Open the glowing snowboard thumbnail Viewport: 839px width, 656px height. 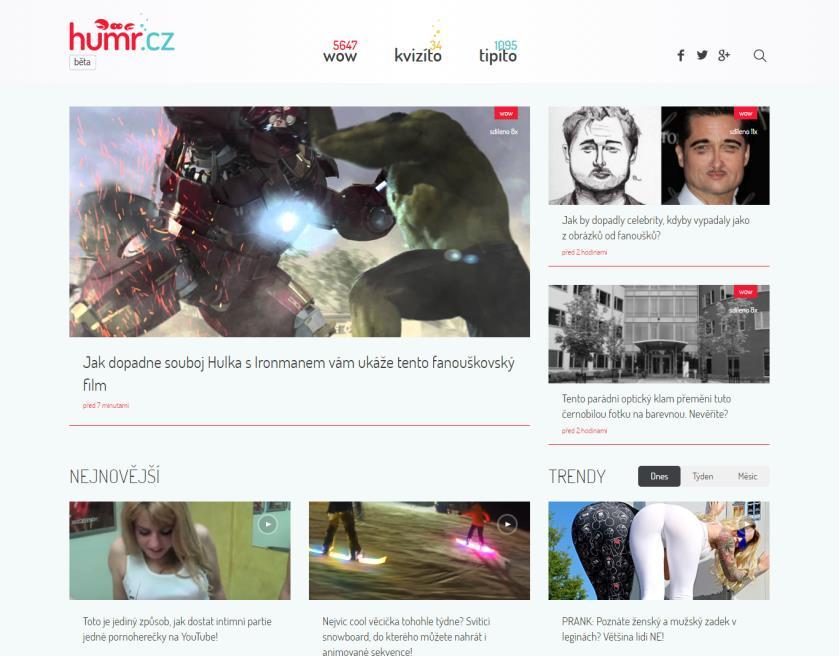click(x=420, y=550)
